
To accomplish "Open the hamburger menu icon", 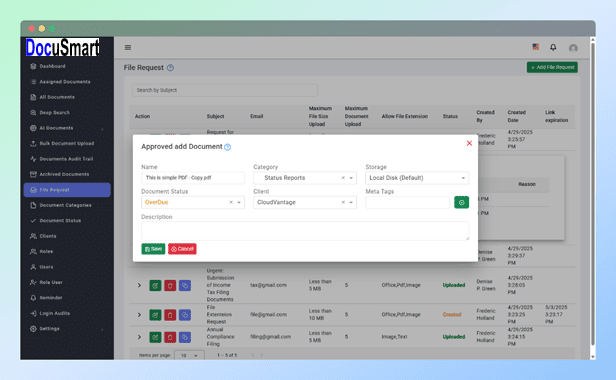I will coord(128,48).
